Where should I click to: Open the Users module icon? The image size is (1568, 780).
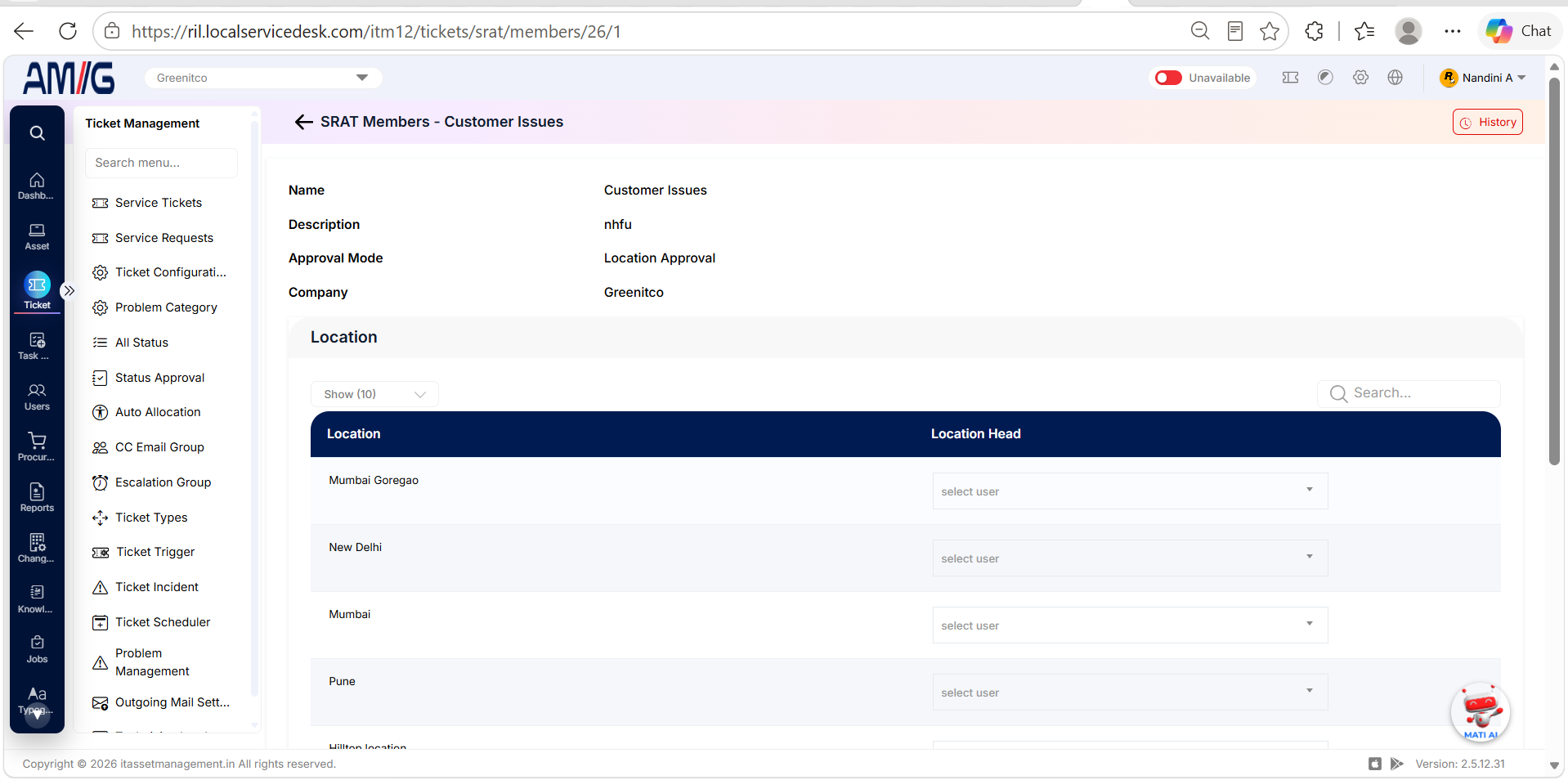[37, 397]
